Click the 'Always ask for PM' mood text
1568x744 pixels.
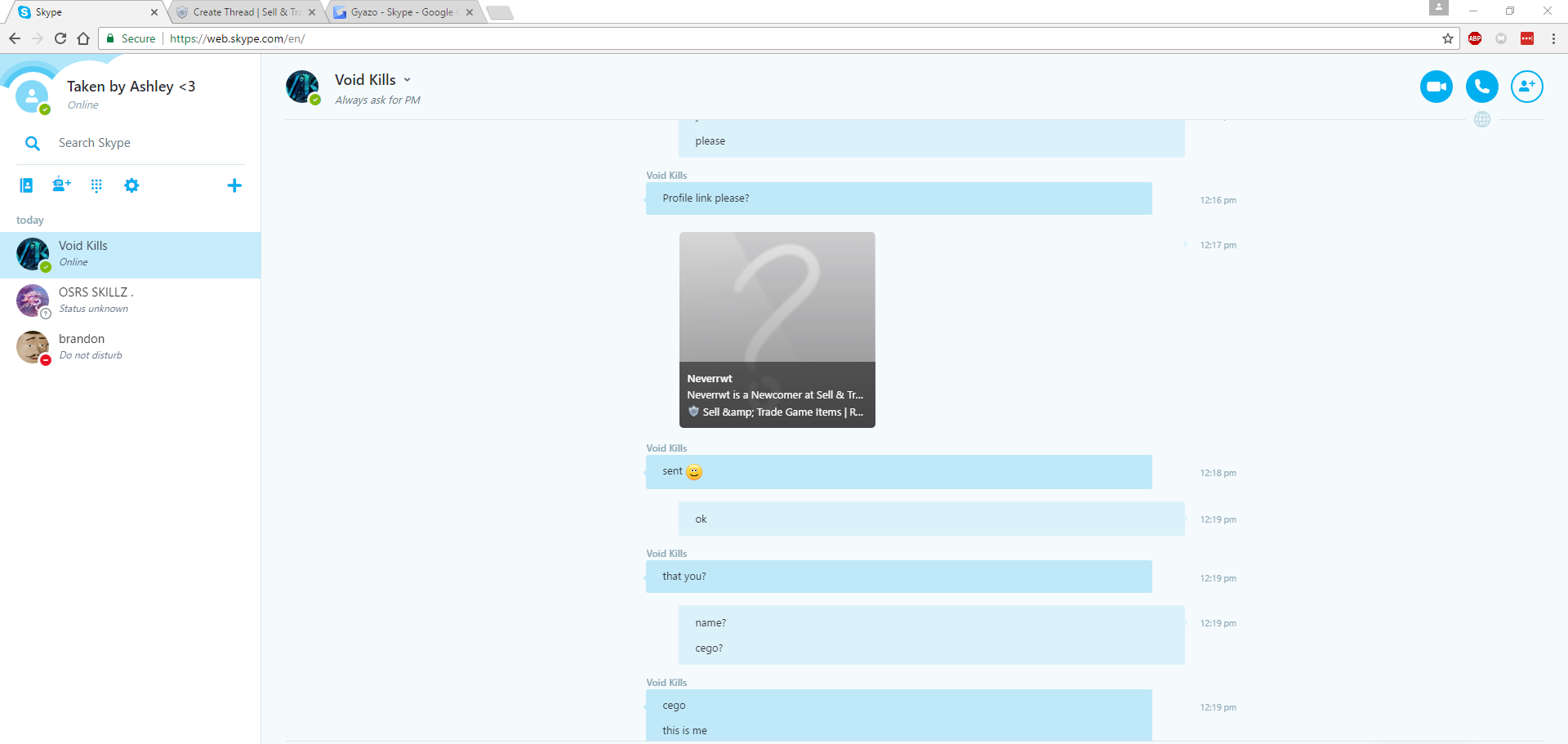click(x=377, y=100)
